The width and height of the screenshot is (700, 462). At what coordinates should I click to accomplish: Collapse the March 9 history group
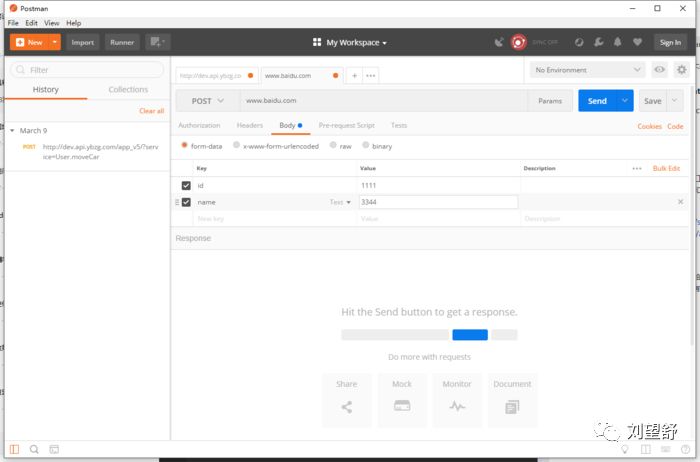click(x=12, y=130)
